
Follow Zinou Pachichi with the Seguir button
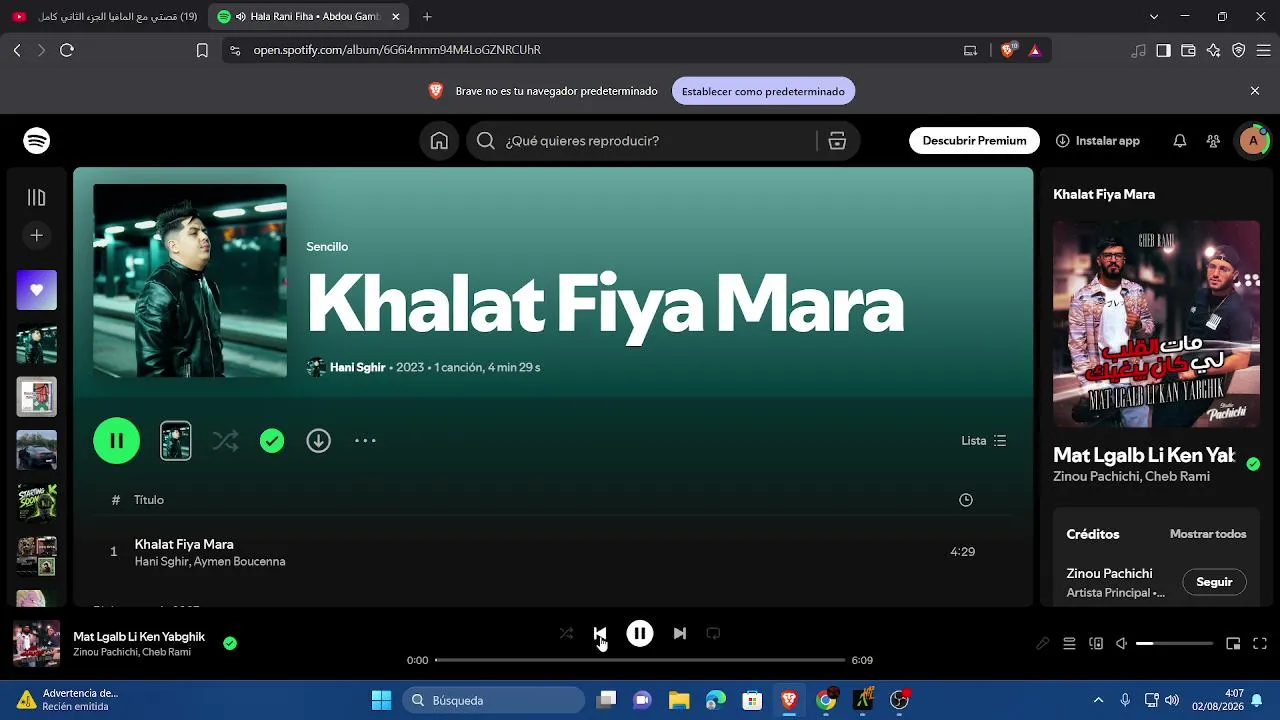pos(1214,582)
